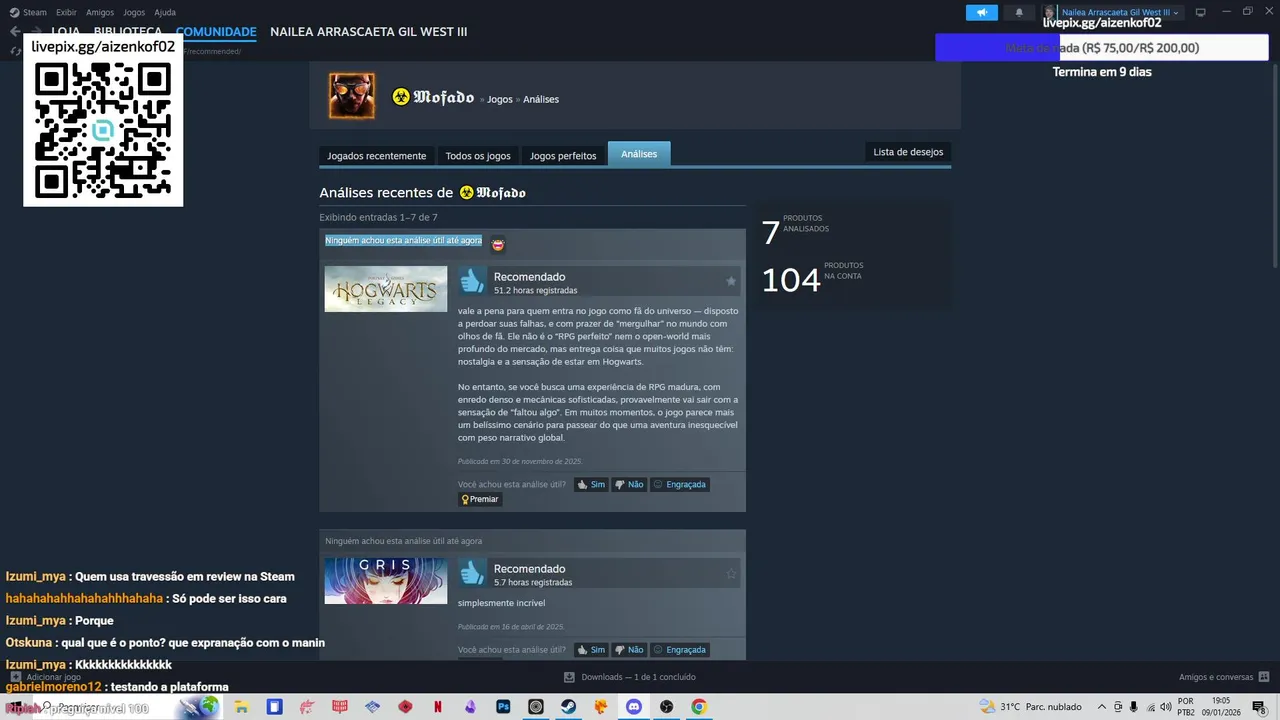Click the volume speaker icon in the tray
Screen dimensions: 1280x720
coord(1165,707)
